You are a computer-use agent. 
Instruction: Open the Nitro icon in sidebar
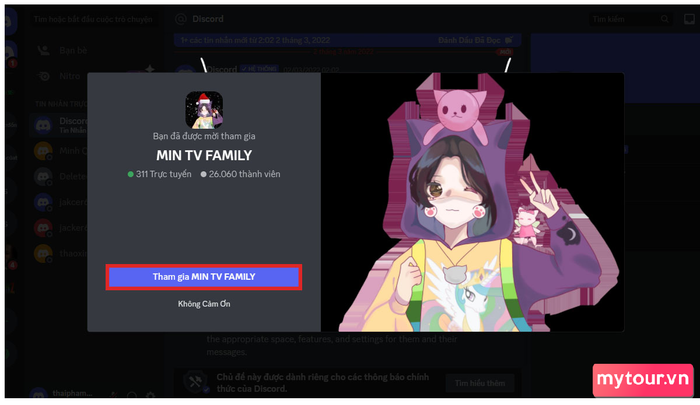pyautogui.click(x=44, y=76)
